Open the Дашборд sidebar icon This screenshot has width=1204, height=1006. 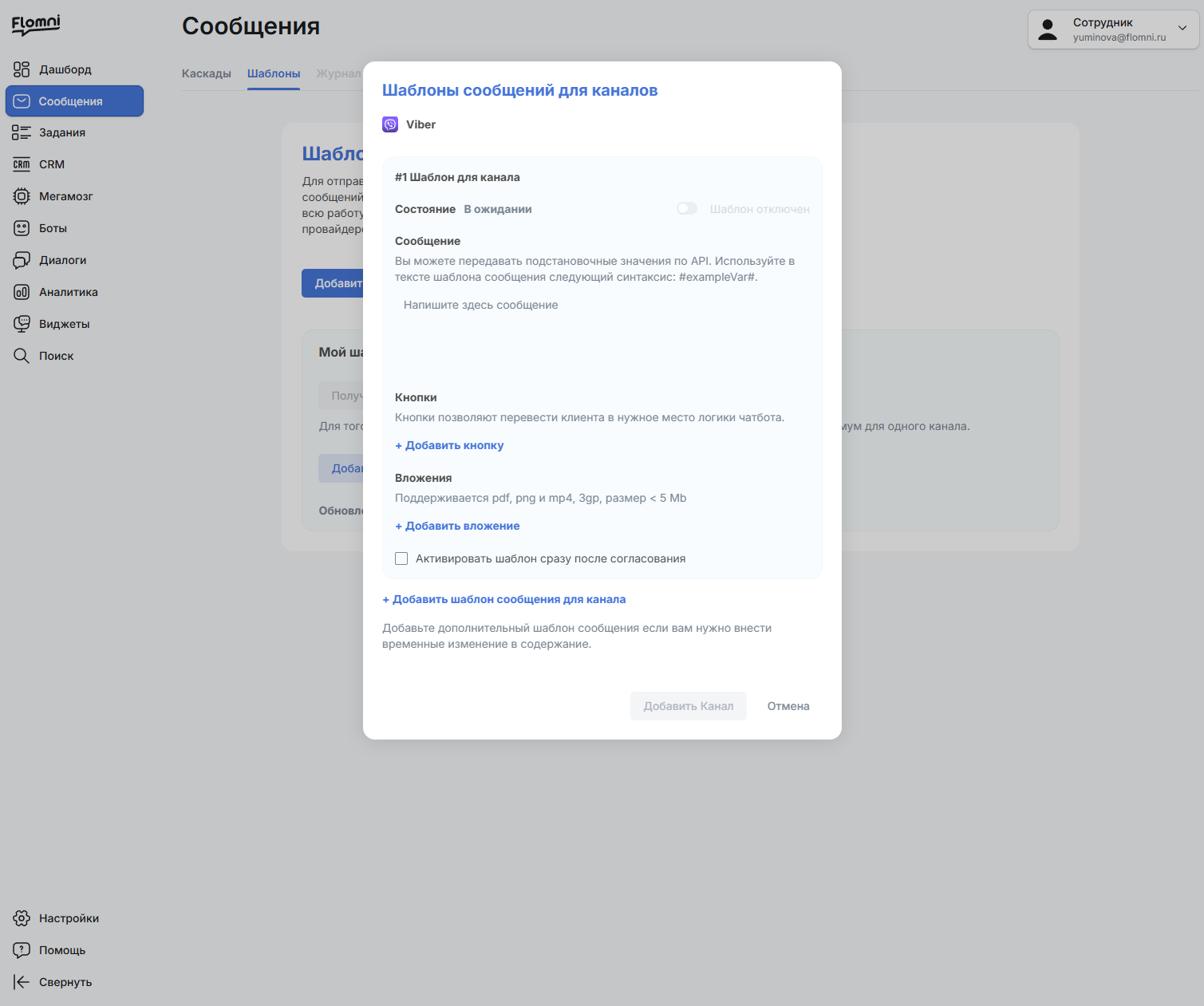pyautogui.click(x=22, y=69)
